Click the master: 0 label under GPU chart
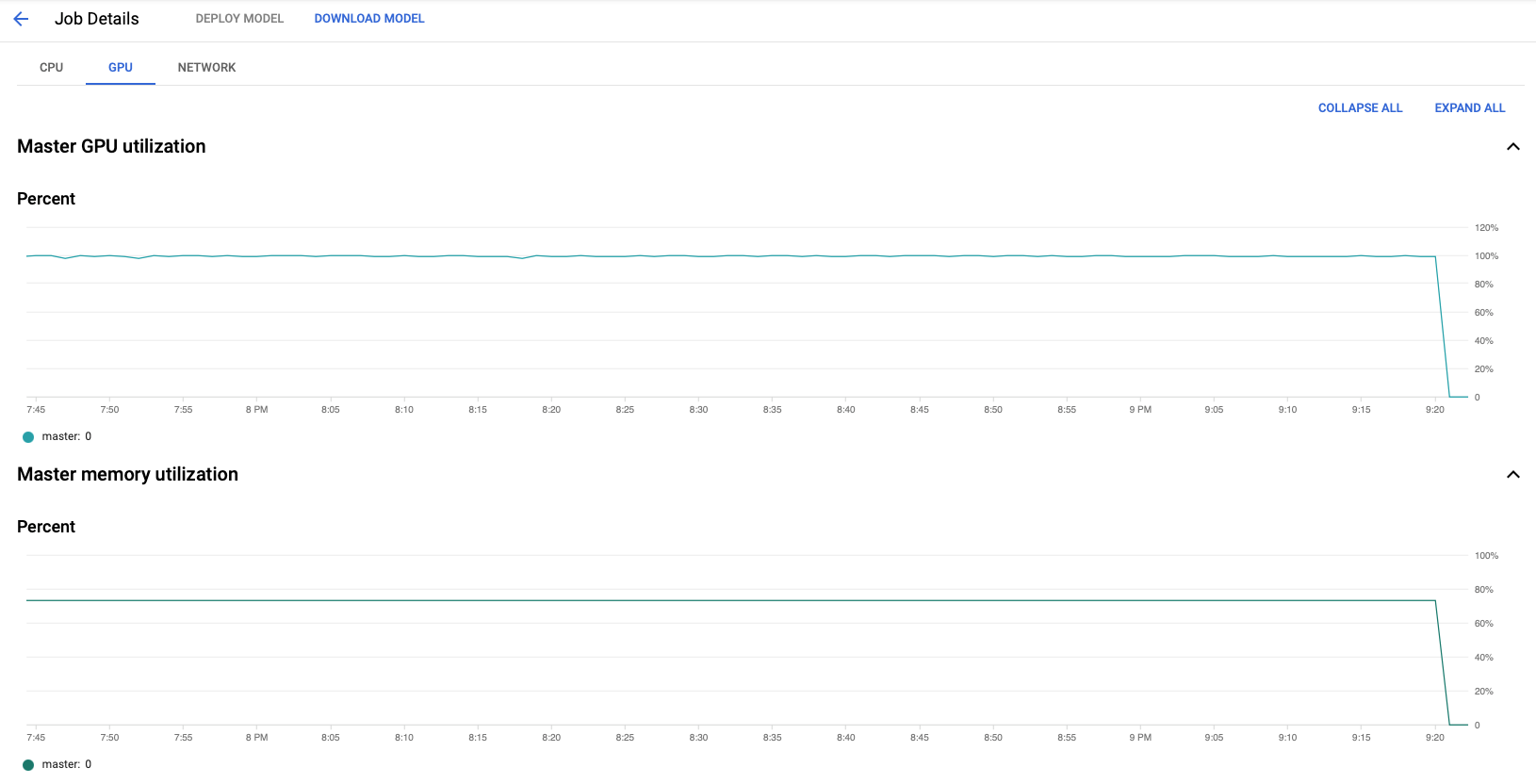This screenshot has width=1536, height=784. pyautogui.click(x=67, y=436)
